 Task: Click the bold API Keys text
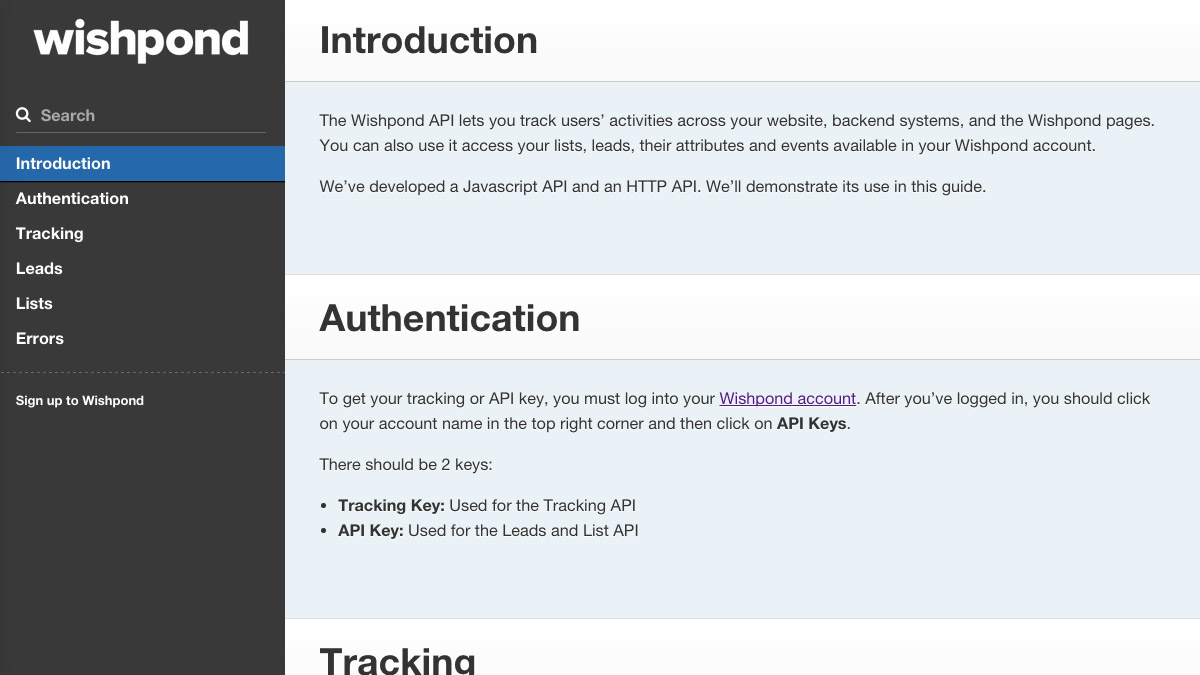[812, 423]
